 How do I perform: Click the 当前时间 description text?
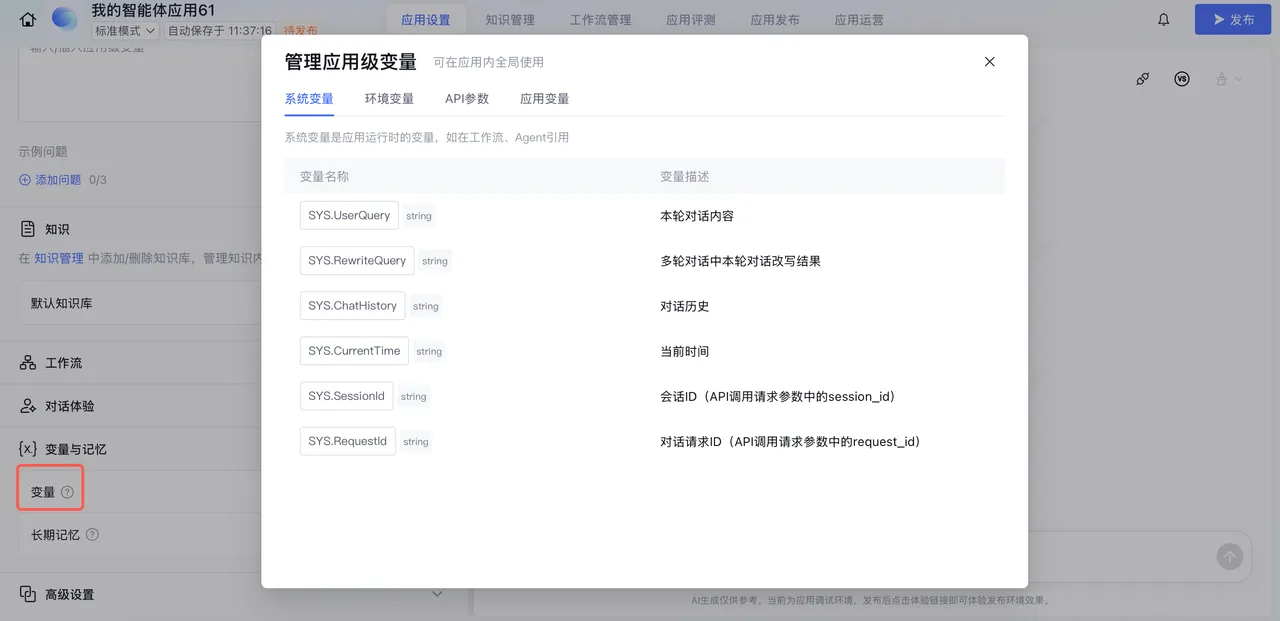pyautogui.click(x=684, y=351)
